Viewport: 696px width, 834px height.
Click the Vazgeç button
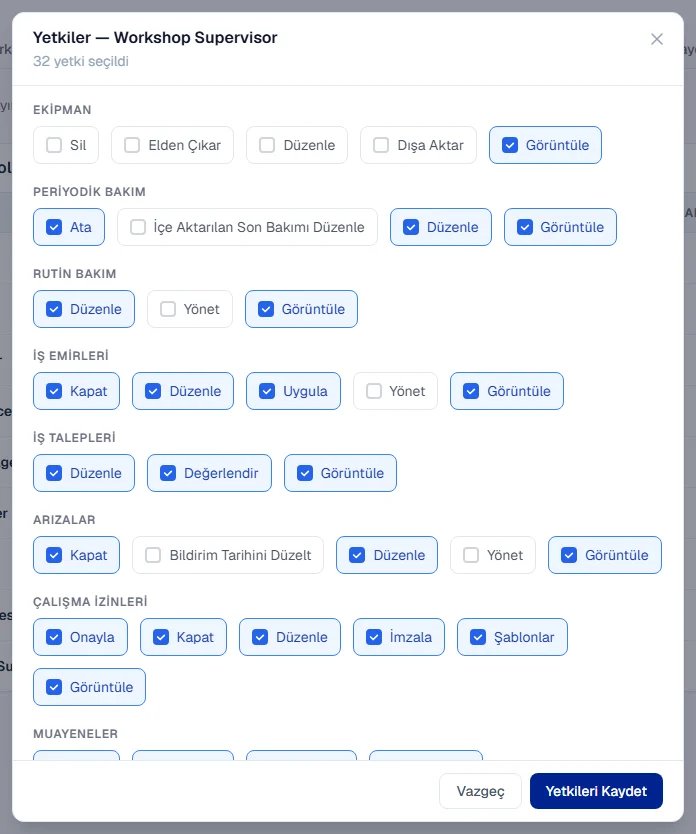(480, 791)
